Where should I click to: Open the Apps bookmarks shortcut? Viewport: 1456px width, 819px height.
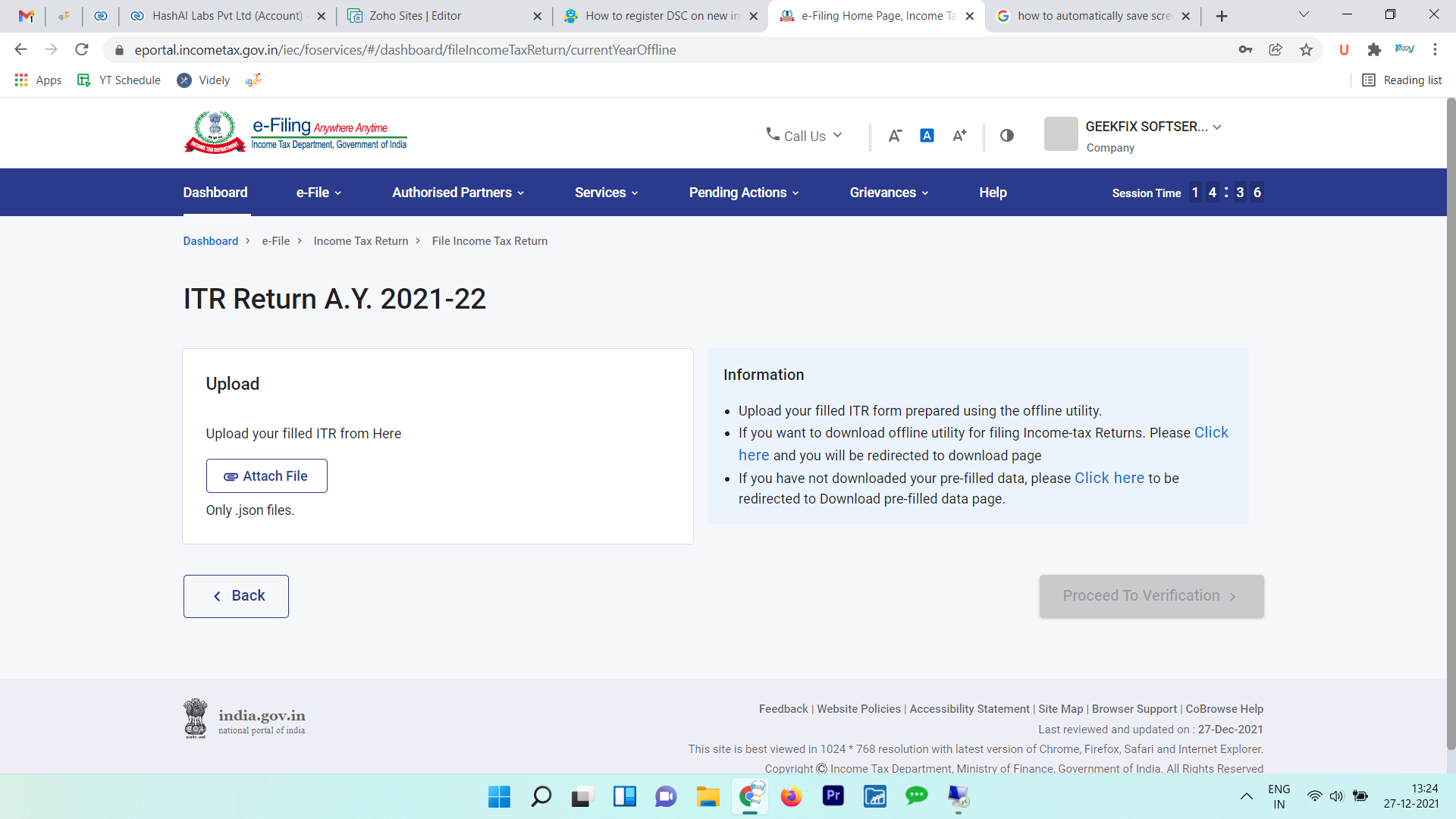(x=38, y=80)
